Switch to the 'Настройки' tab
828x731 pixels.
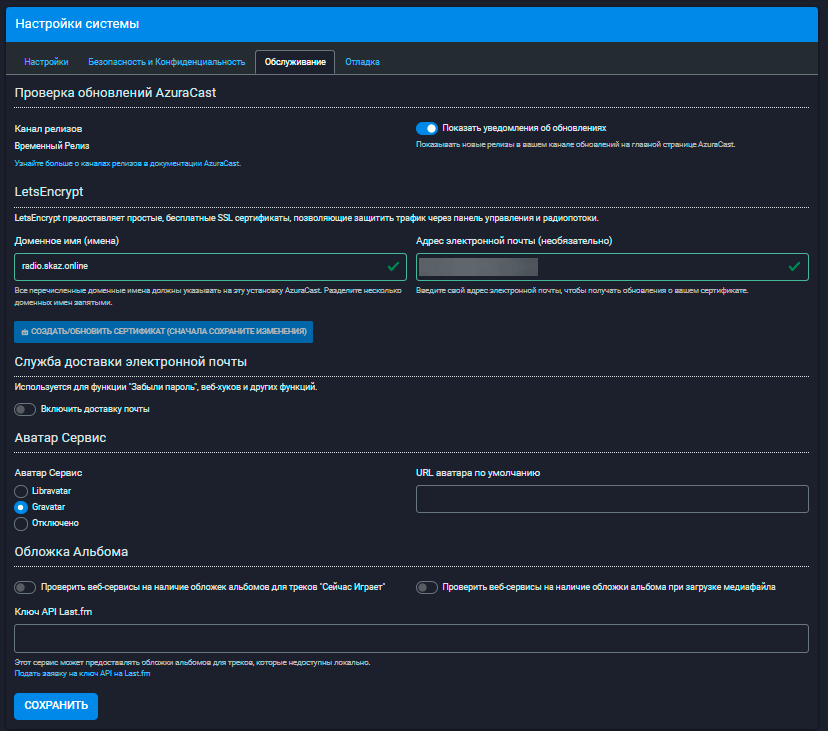pos(46,62)
